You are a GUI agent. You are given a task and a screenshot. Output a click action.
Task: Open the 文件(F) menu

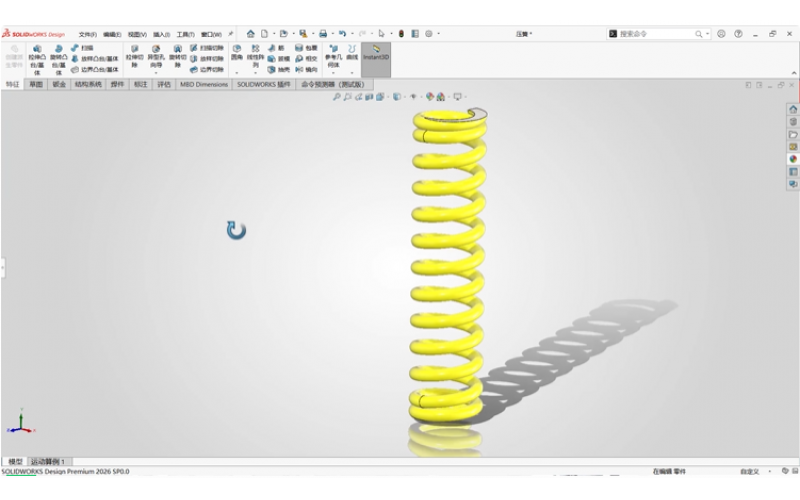click(x=88, y=34)
